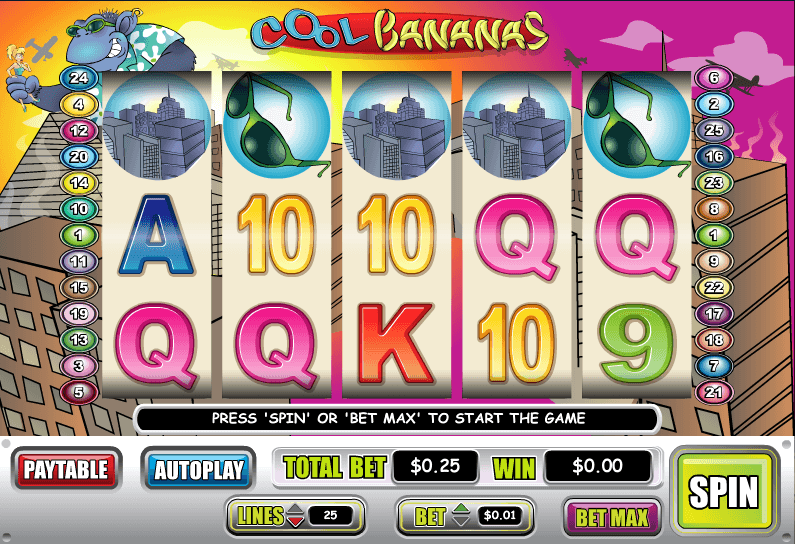Select payline marker 6 on the right
This screenshot has height=544, width=795.
point(714,78)
